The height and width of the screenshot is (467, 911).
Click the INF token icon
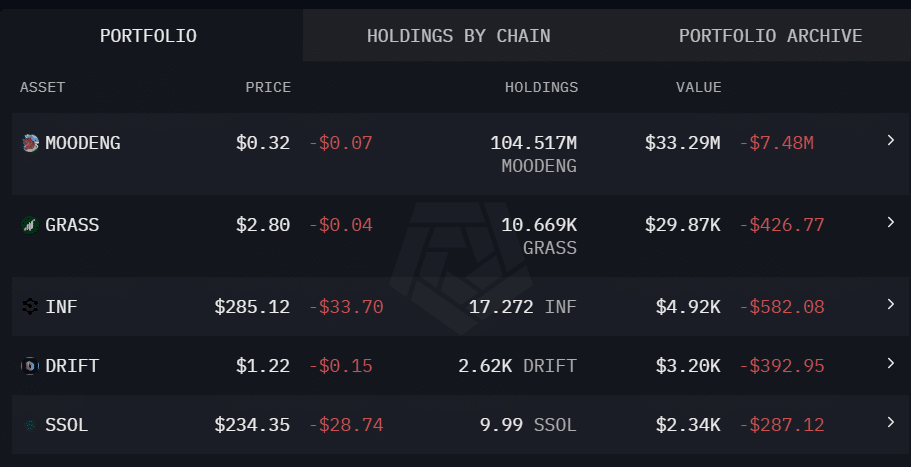tap(30, 307)
